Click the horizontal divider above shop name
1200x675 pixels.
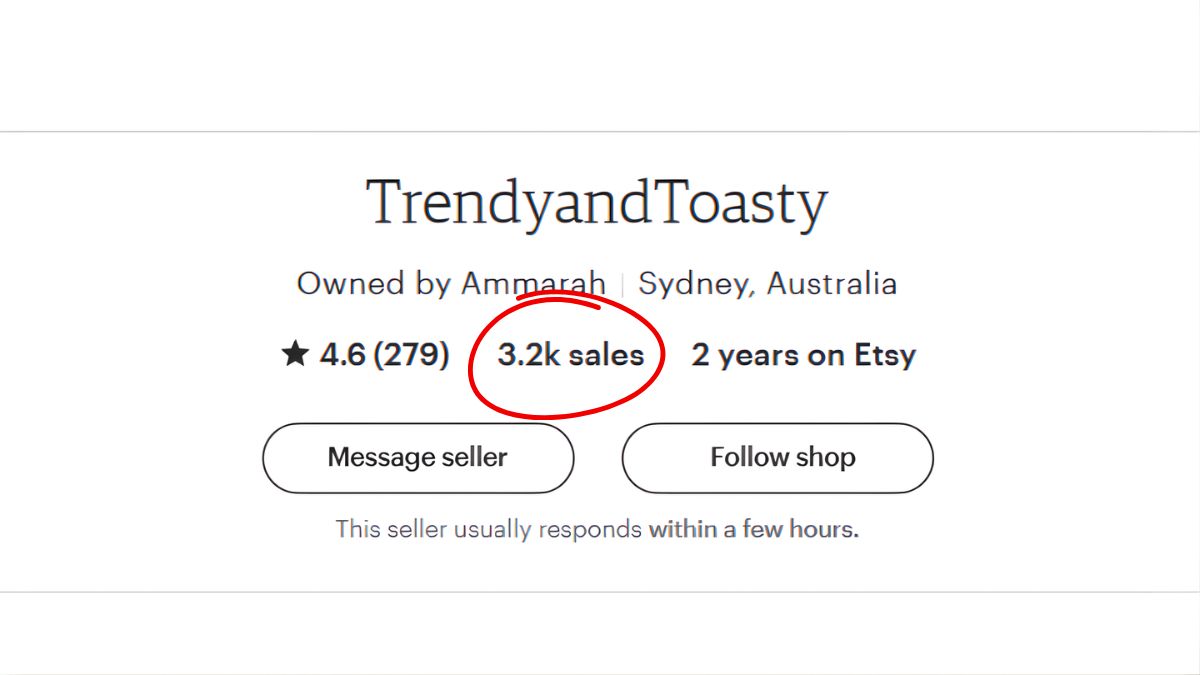click(x=600, y=132)
